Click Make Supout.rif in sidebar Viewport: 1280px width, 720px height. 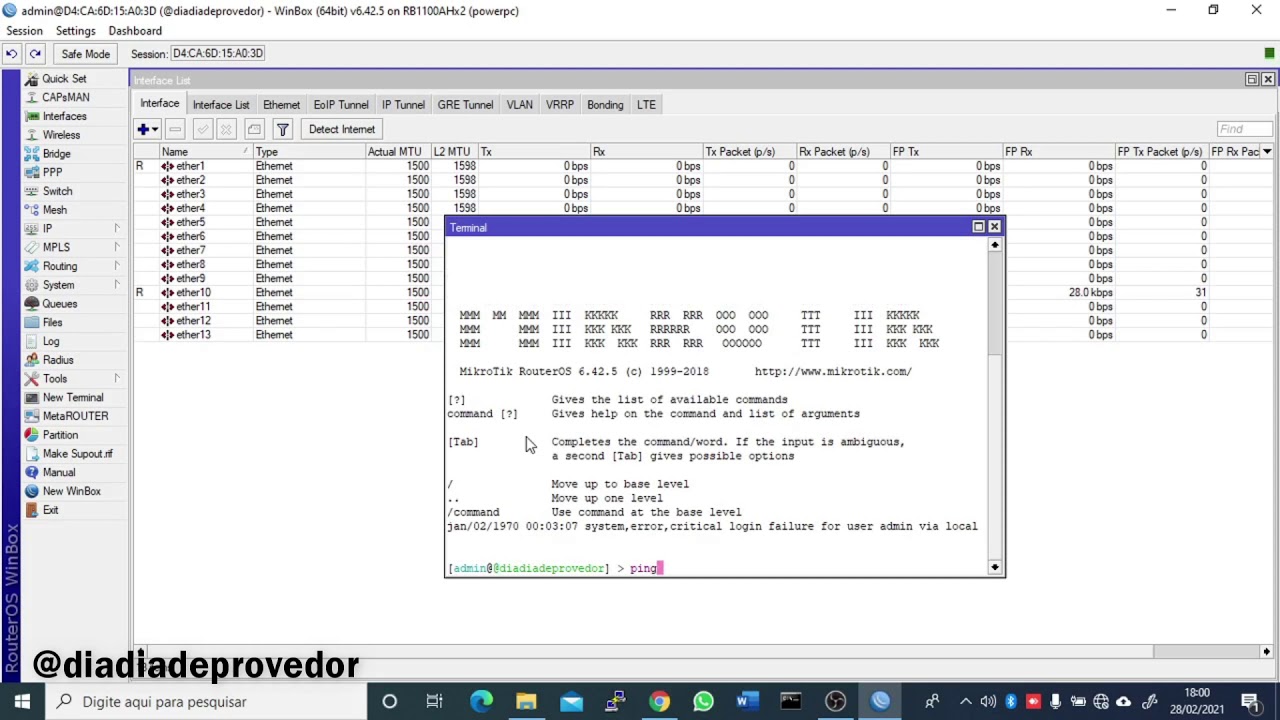[77, 454]
